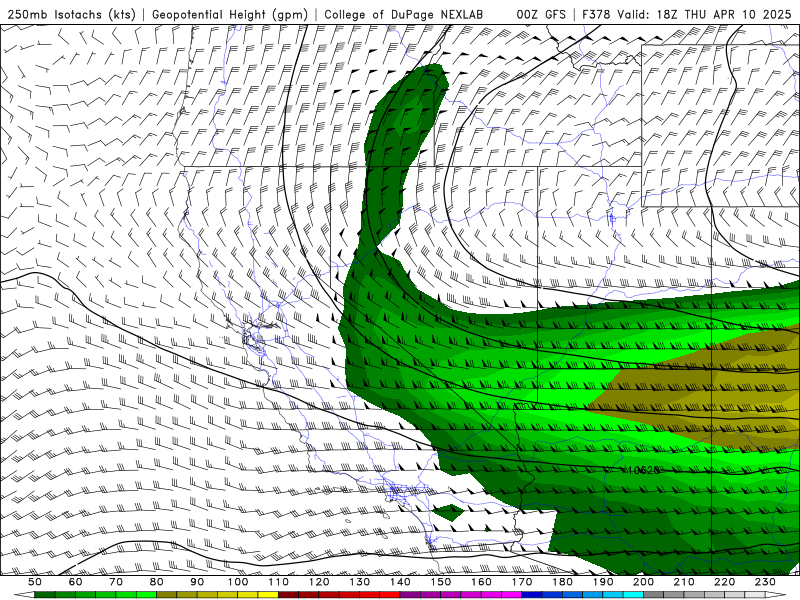800x600 pixels.
Task: Click the "18Z THU APR 10 2025" valid time
Action: (724, 14)
